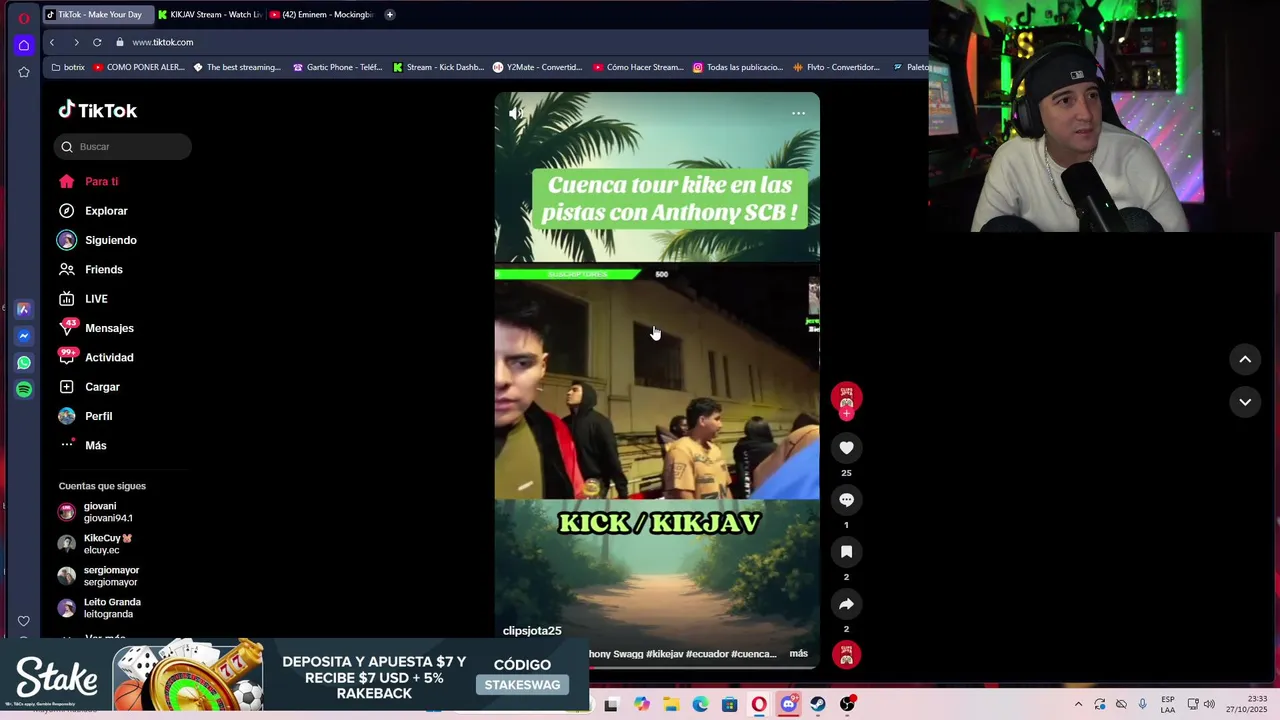Open Cargar upload page
The height and width of the screenshot is (720, 1280).
point(90,387)
